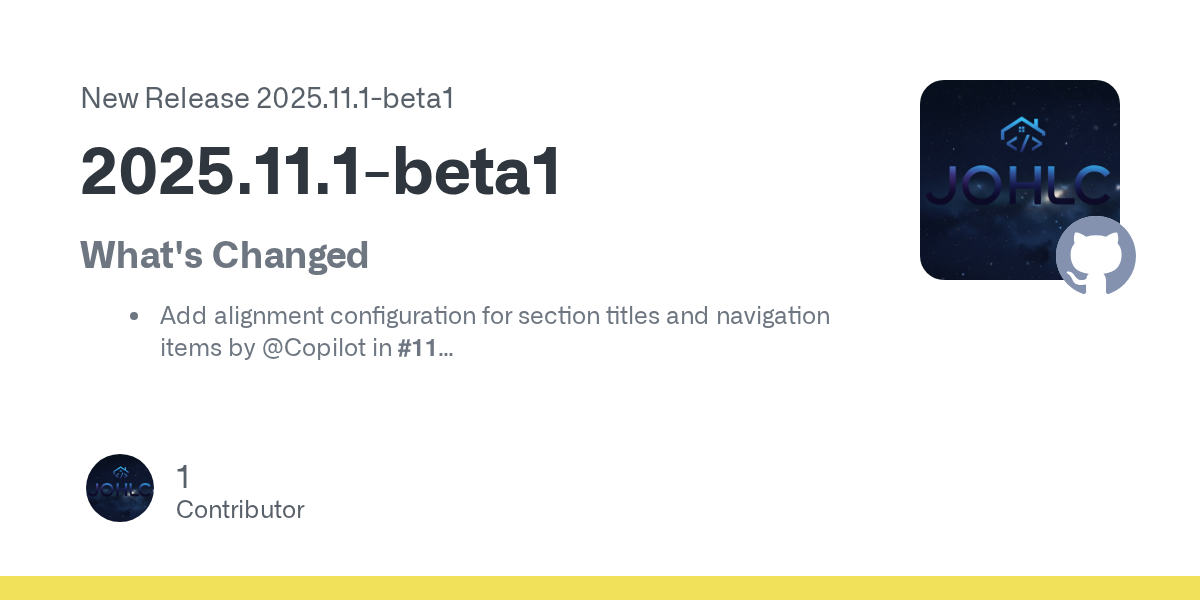The image size is (1200, 600).
Task: Click the GitHub Octocat logo
Action: 1096,255
